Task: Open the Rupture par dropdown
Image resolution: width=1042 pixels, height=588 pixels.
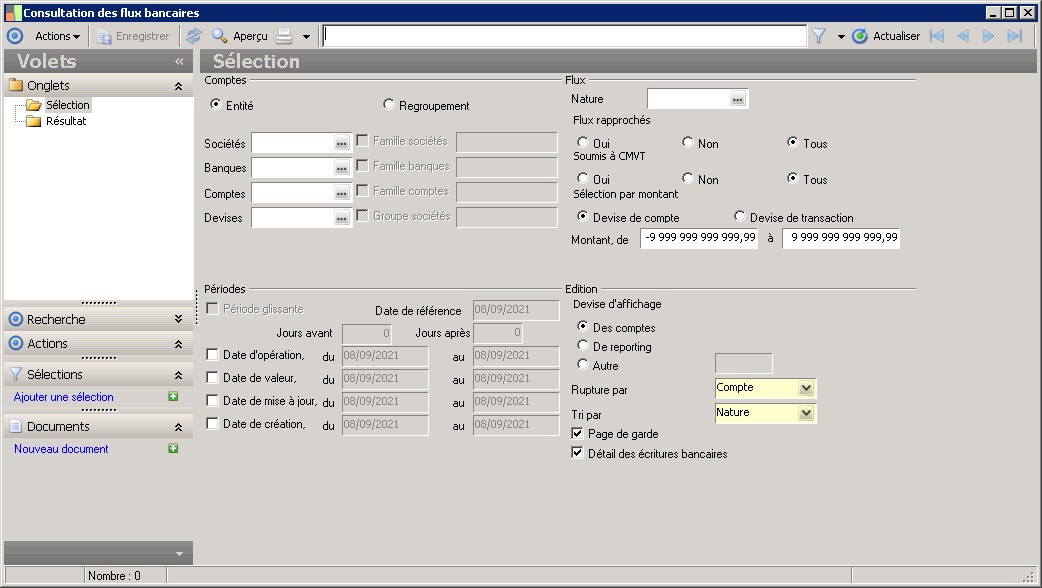Action: (x=806, y=388)
